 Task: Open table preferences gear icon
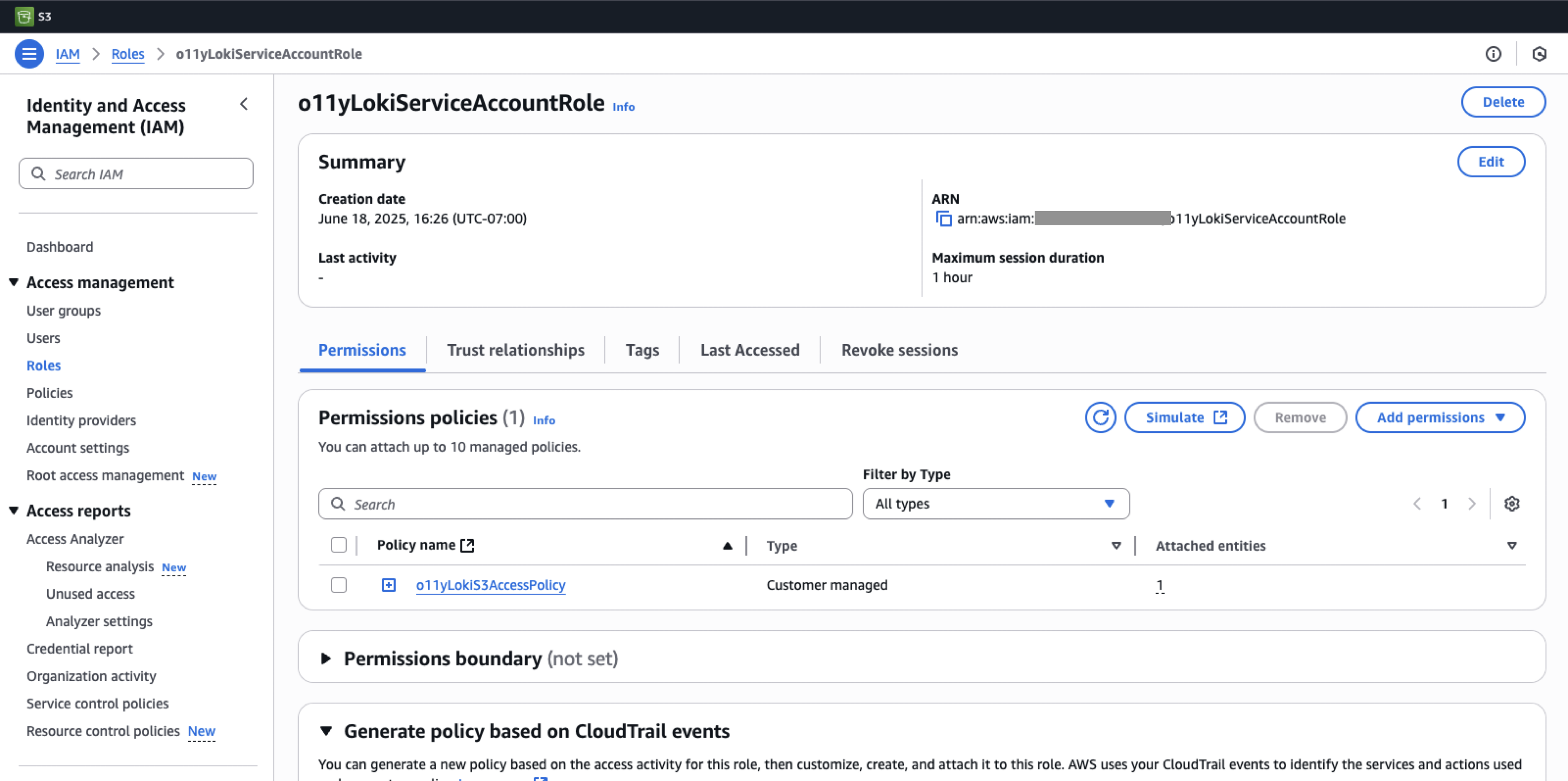tap(1512, 504)
